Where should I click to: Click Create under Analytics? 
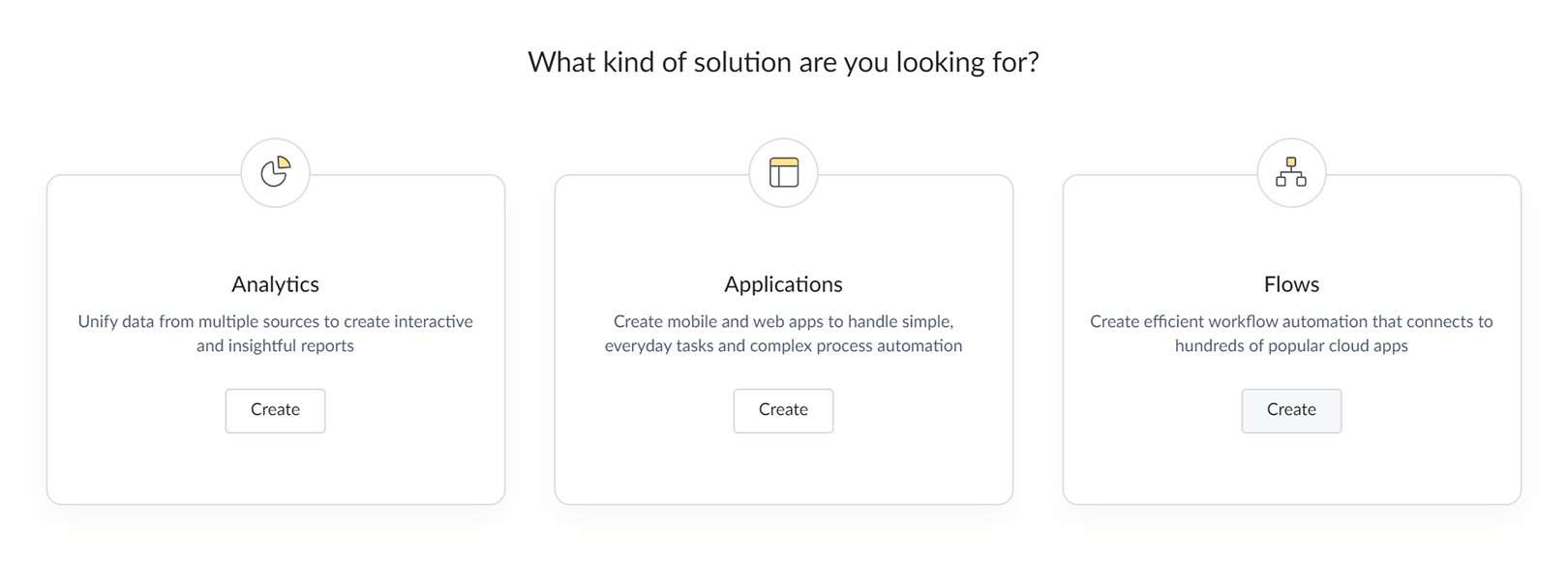coord(275,410)
